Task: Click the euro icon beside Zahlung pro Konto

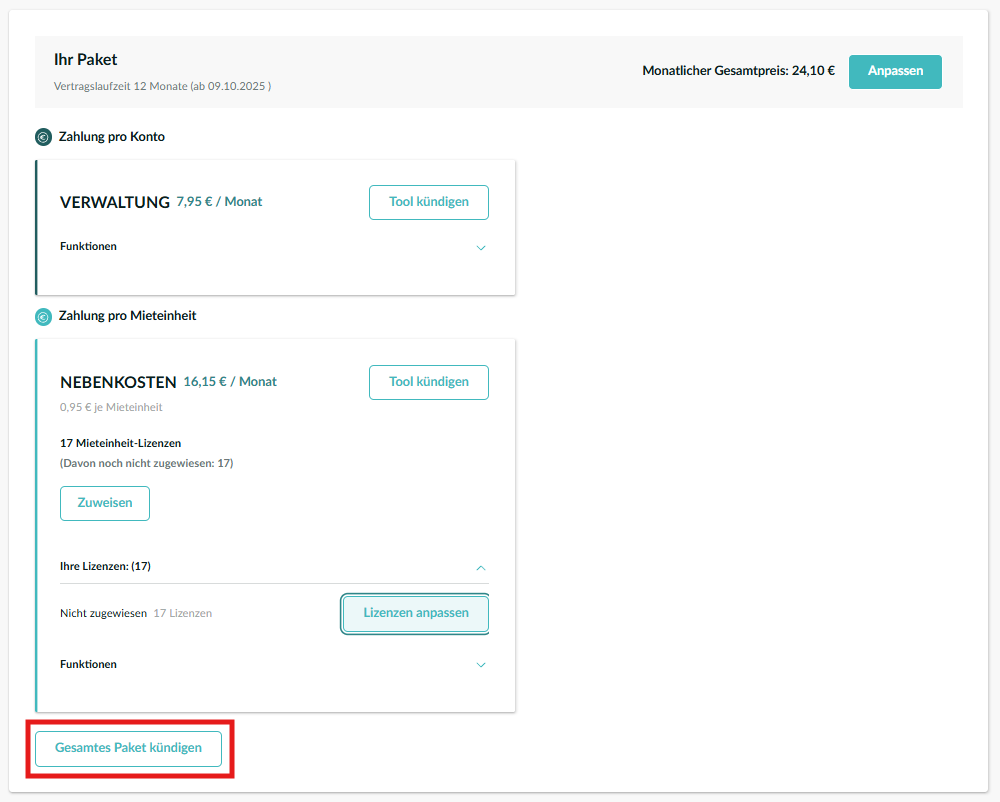Action: point(43,137)
